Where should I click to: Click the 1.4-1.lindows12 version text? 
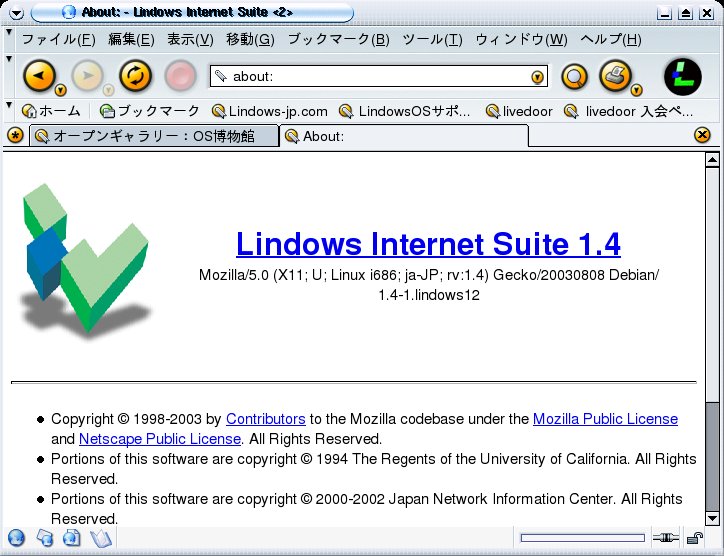pos(429,295)
